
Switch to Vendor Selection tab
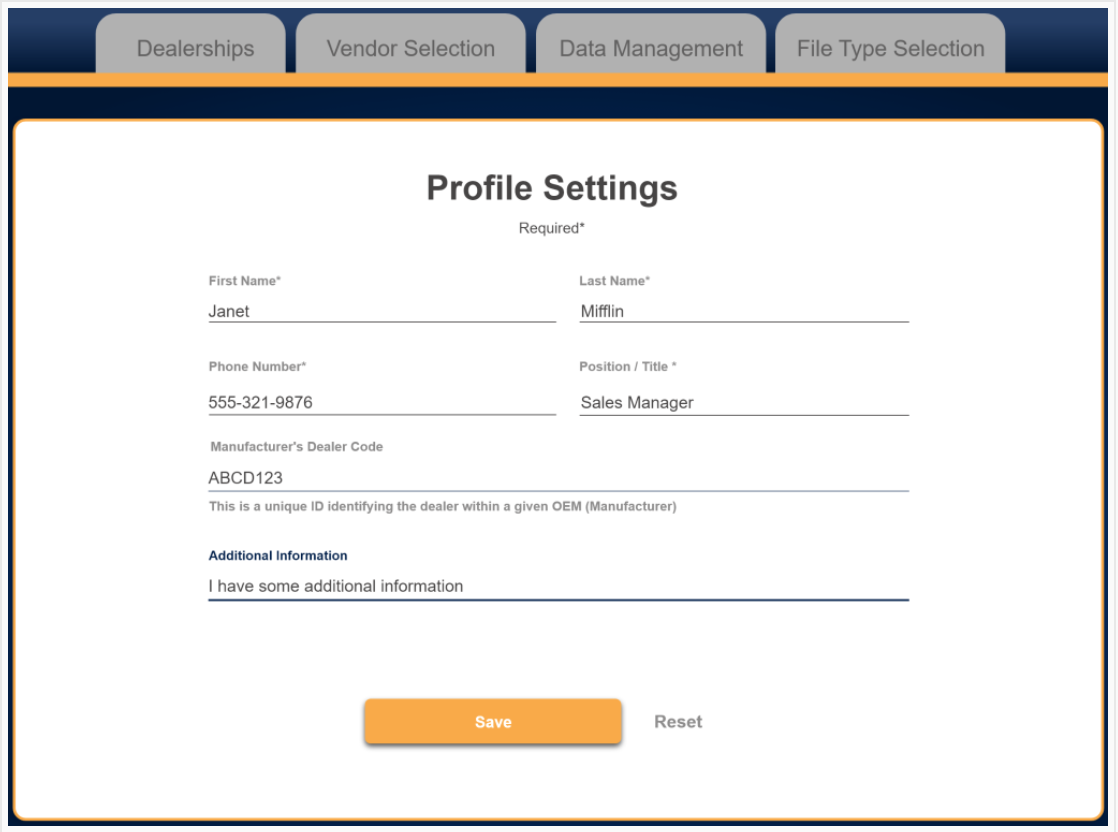coord(411,44)
